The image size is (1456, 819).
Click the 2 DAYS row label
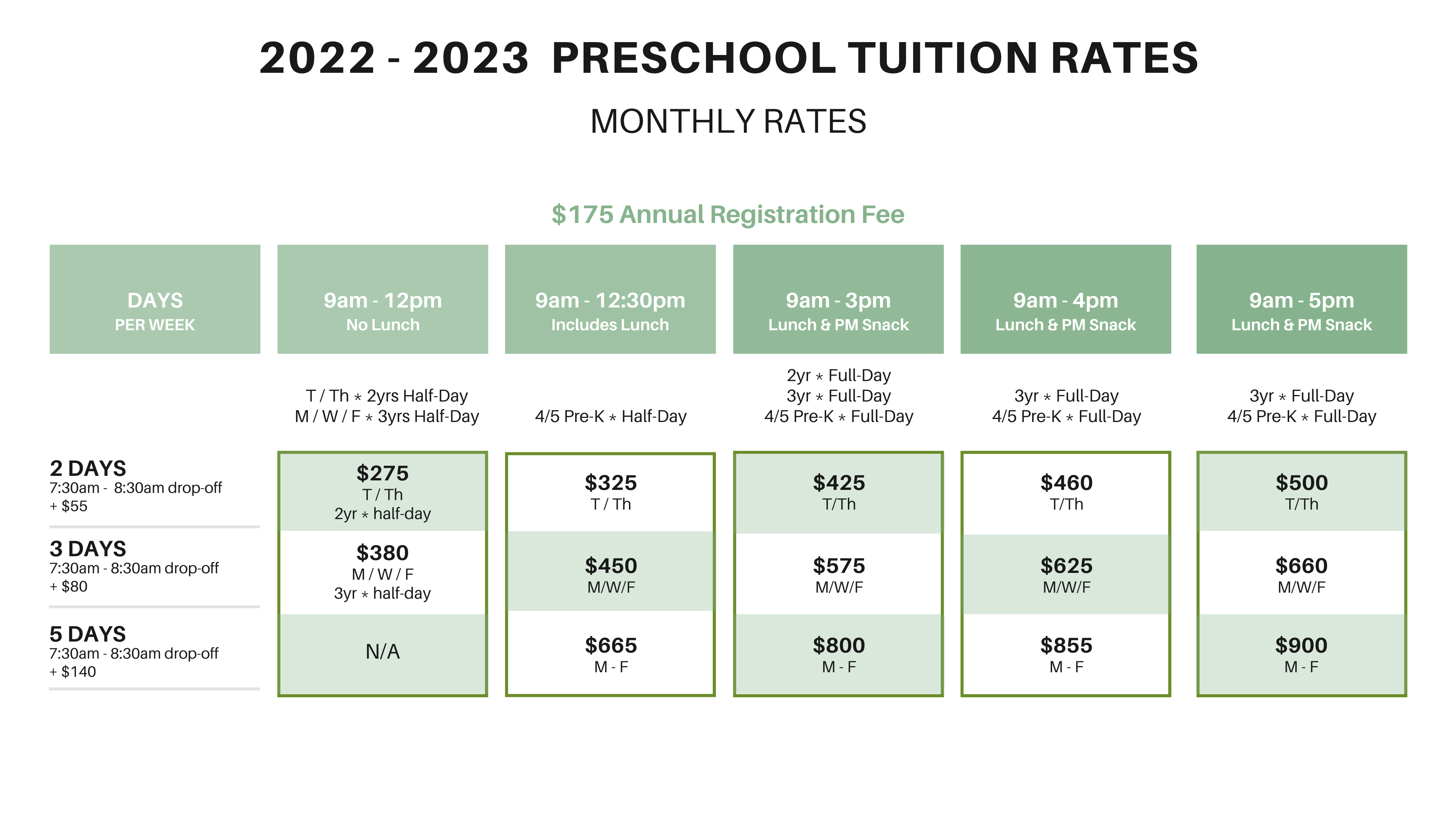click(88, 469)
